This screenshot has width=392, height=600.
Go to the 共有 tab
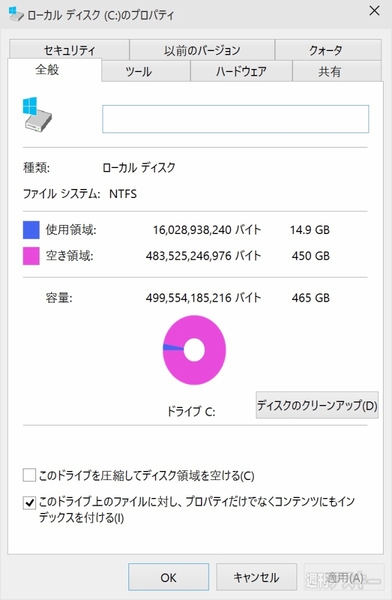[337, 71]
